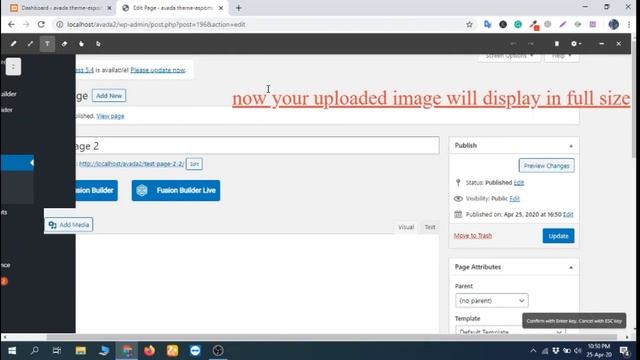Viewport: 640px width, 360px height.
Task: Open the test-page-2-2 permalink
Action: [x=131, y=164]
